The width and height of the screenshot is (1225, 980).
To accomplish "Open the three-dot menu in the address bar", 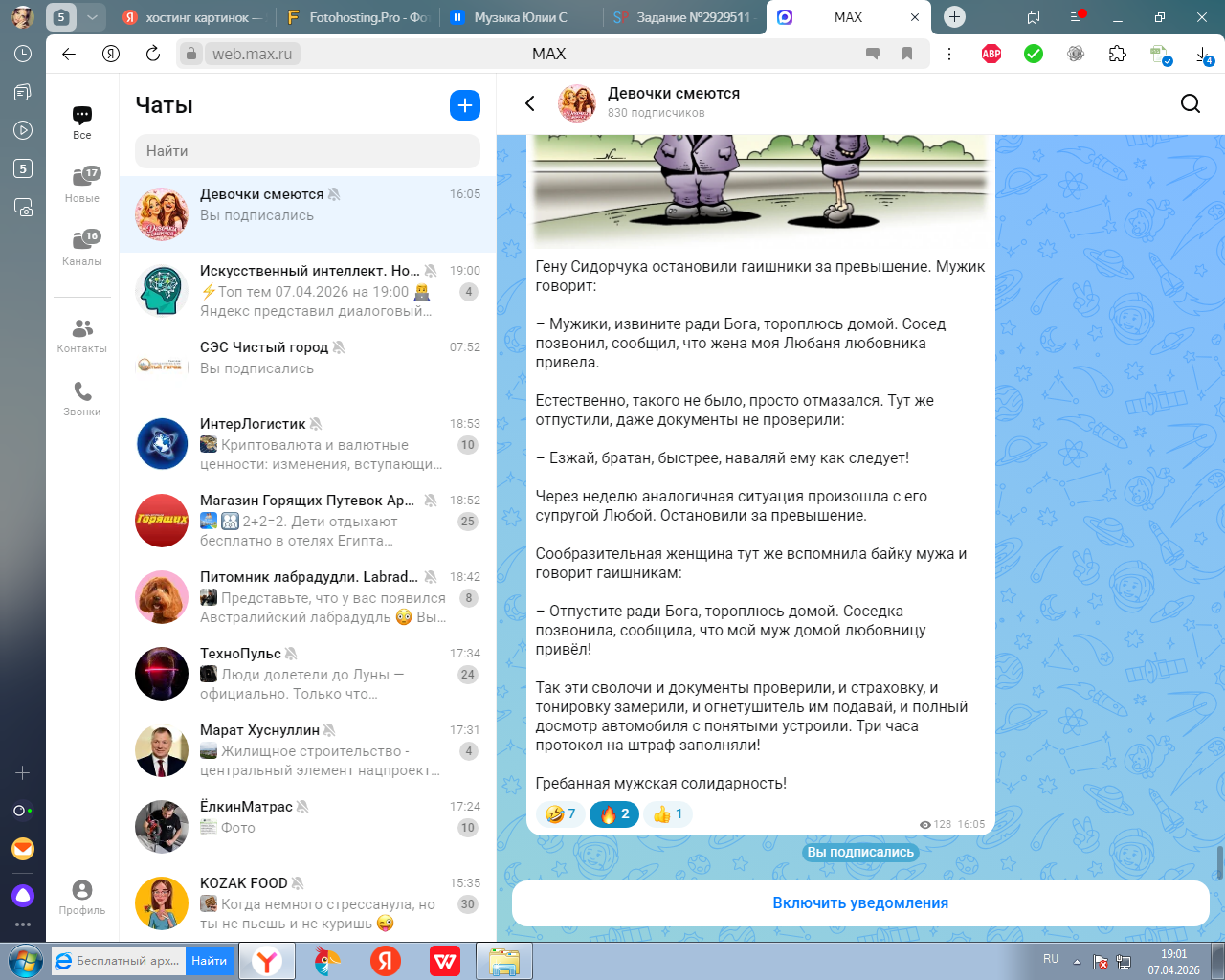I will (x=949, y=54).
